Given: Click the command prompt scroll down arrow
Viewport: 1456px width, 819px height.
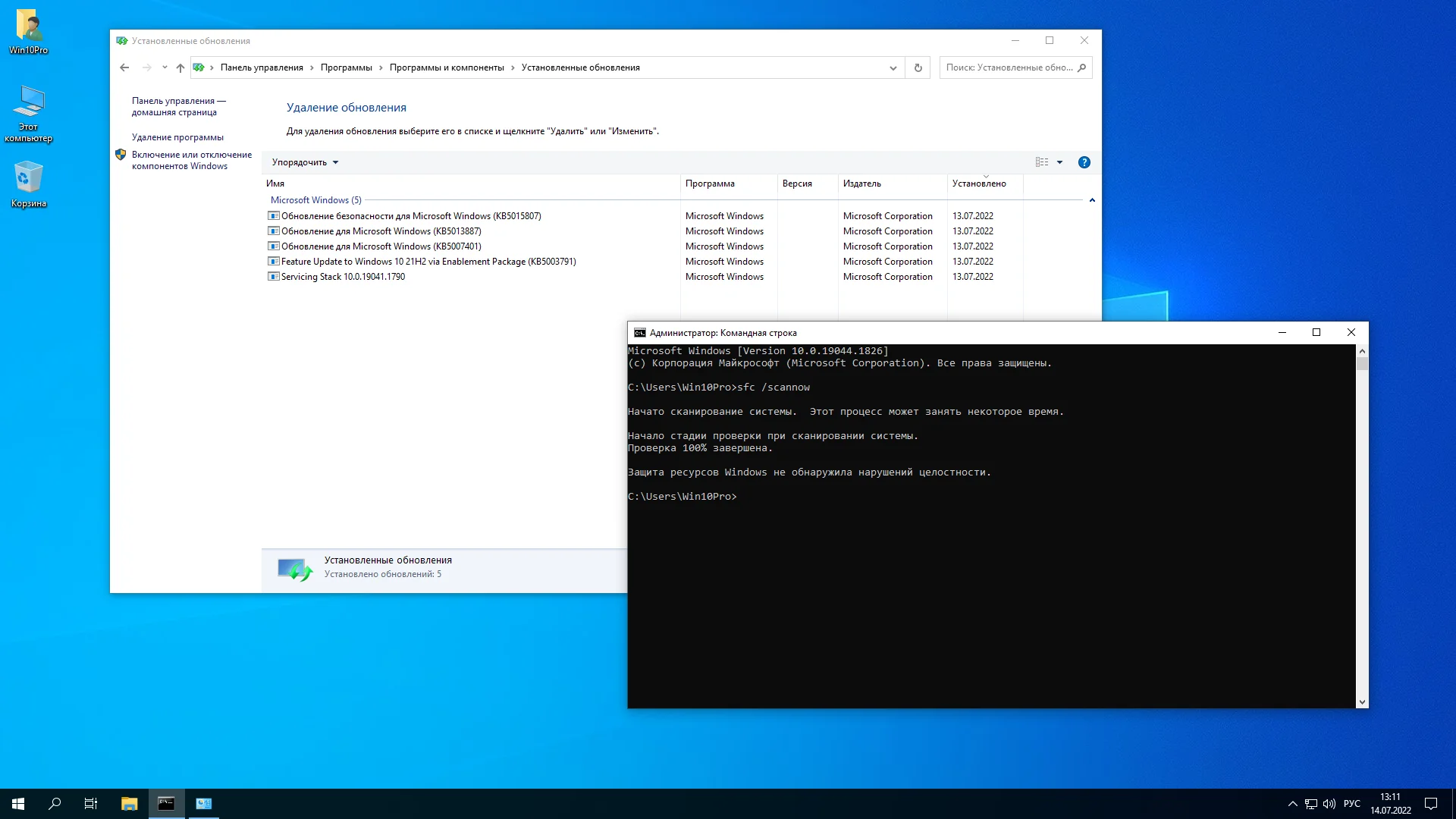Looking at the screenshot, I should (x=1362, y=702).
